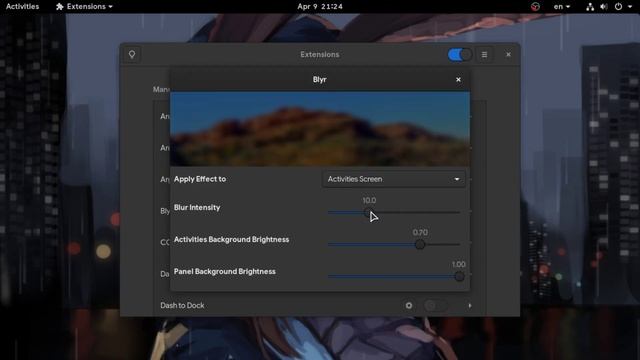Screen dimensions: 640x360
Task: Click the Blur Intensity label
Action: (x=197, y=207)
